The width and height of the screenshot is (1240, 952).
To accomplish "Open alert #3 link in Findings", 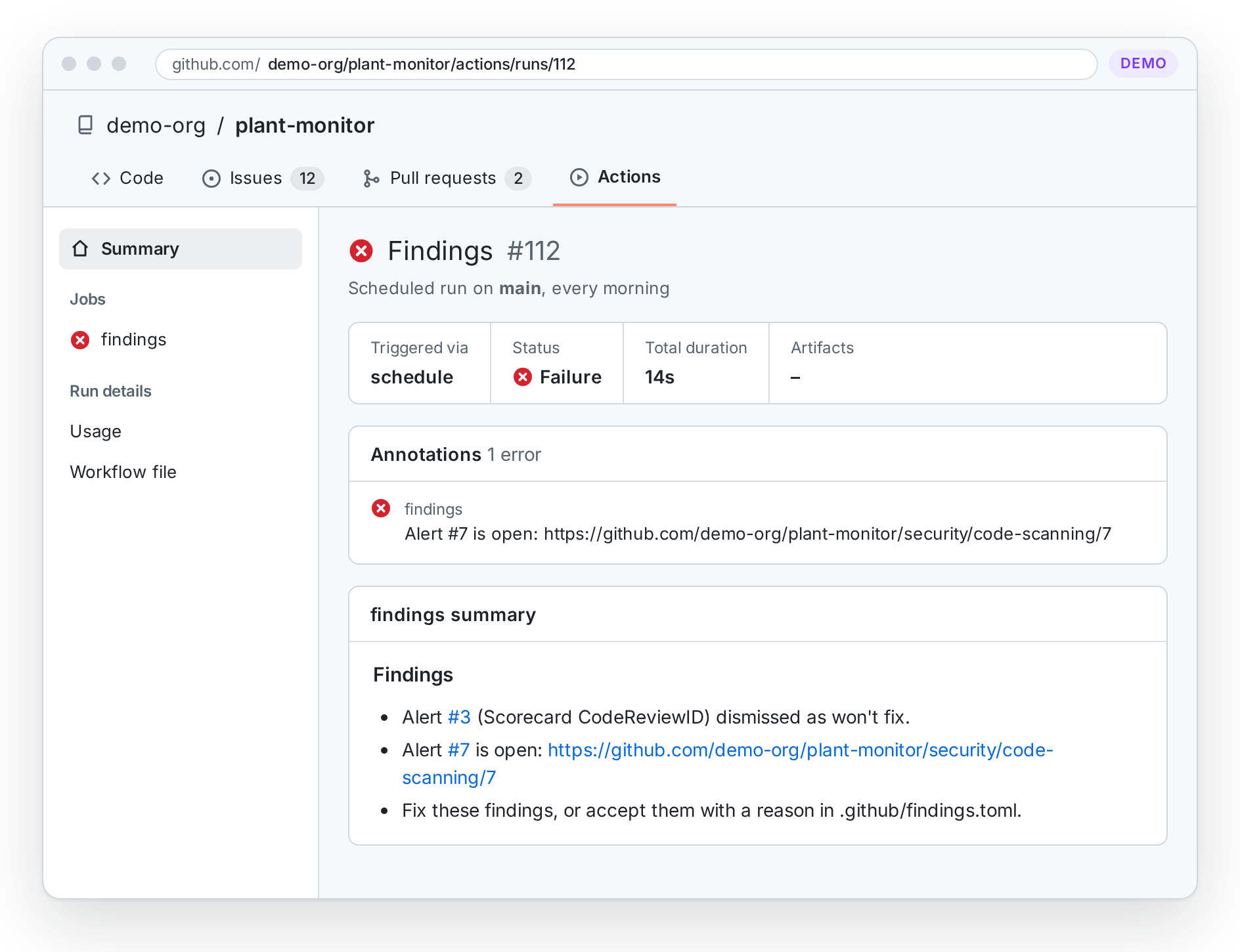I will tap(459, 717).
